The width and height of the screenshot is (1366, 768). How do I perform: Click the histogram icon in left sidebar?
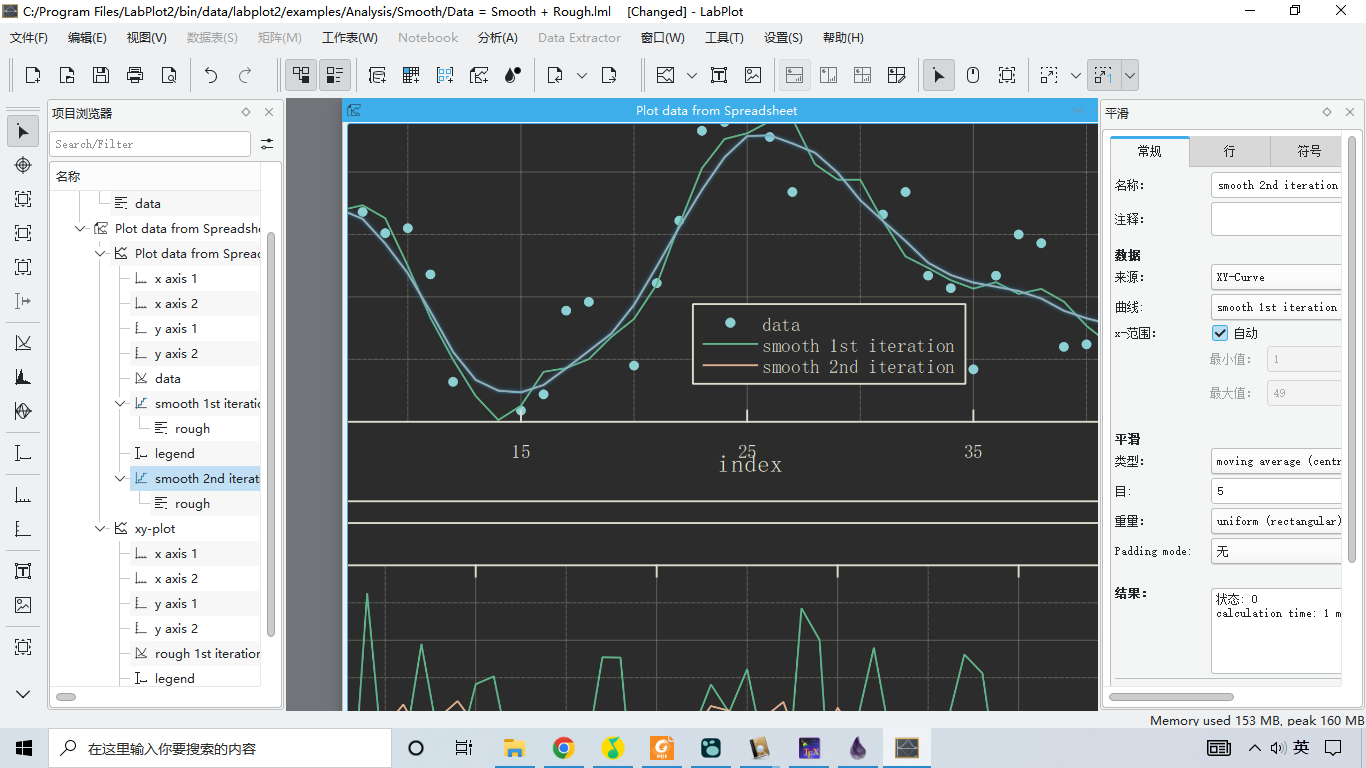[23, 377]
